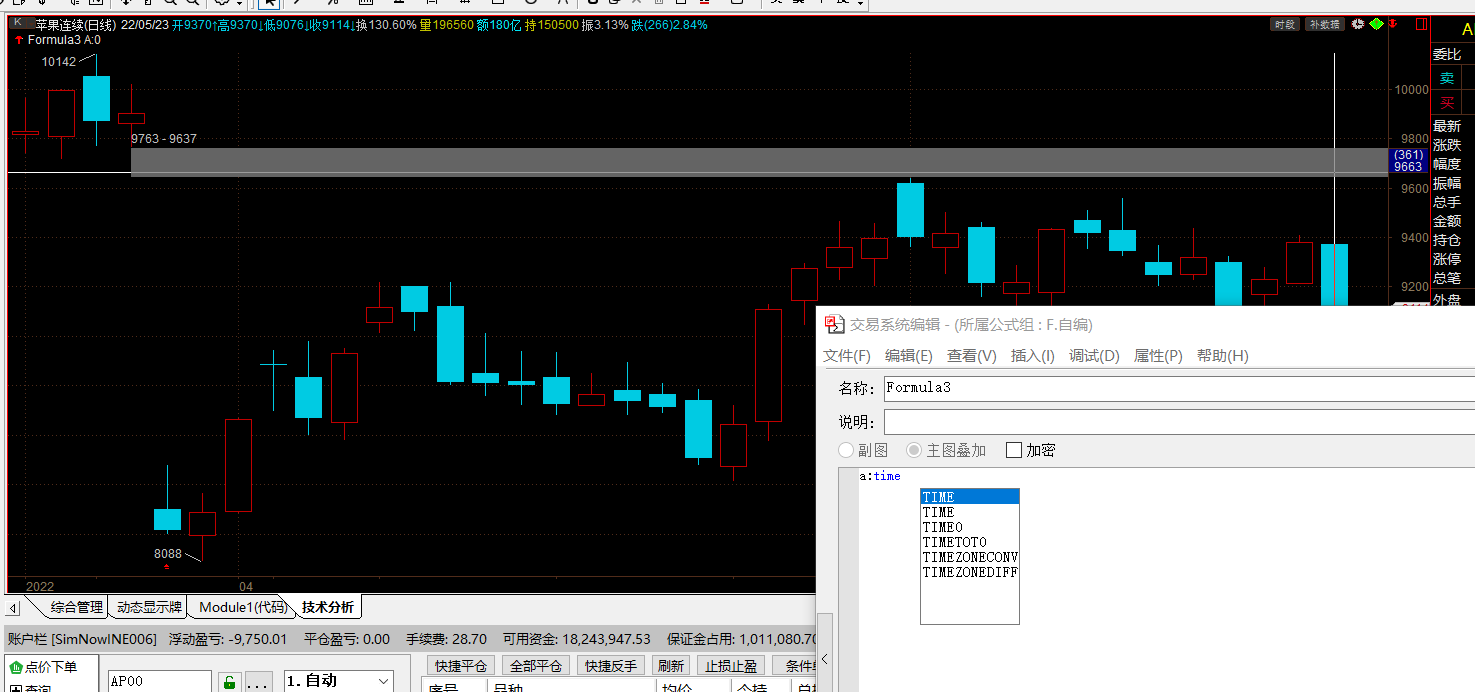Click the green diamond icon above chart

pos(1376,24)
